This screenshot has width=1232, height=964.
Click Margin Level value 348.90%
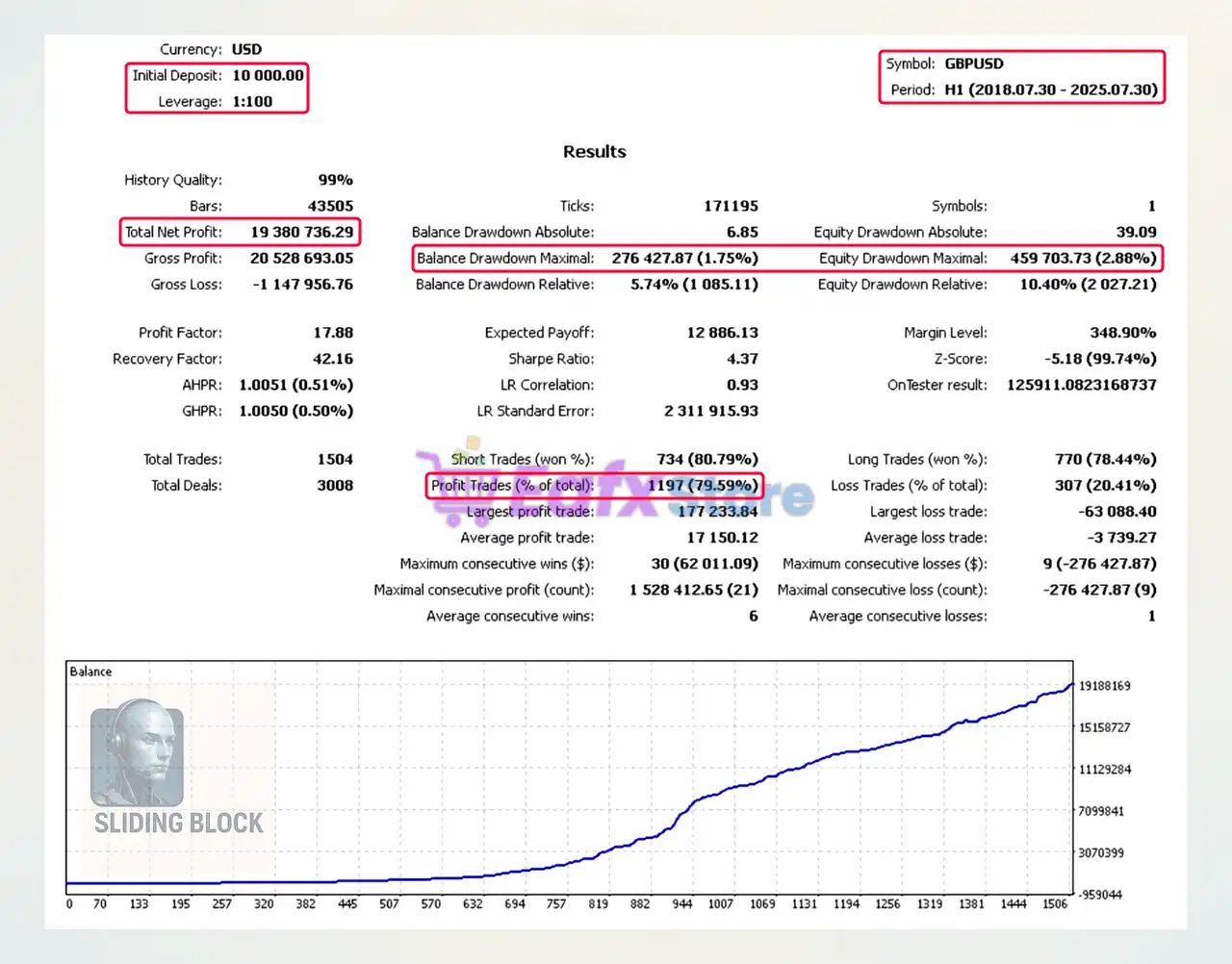pyautogui.click(x=1123, y=333)
